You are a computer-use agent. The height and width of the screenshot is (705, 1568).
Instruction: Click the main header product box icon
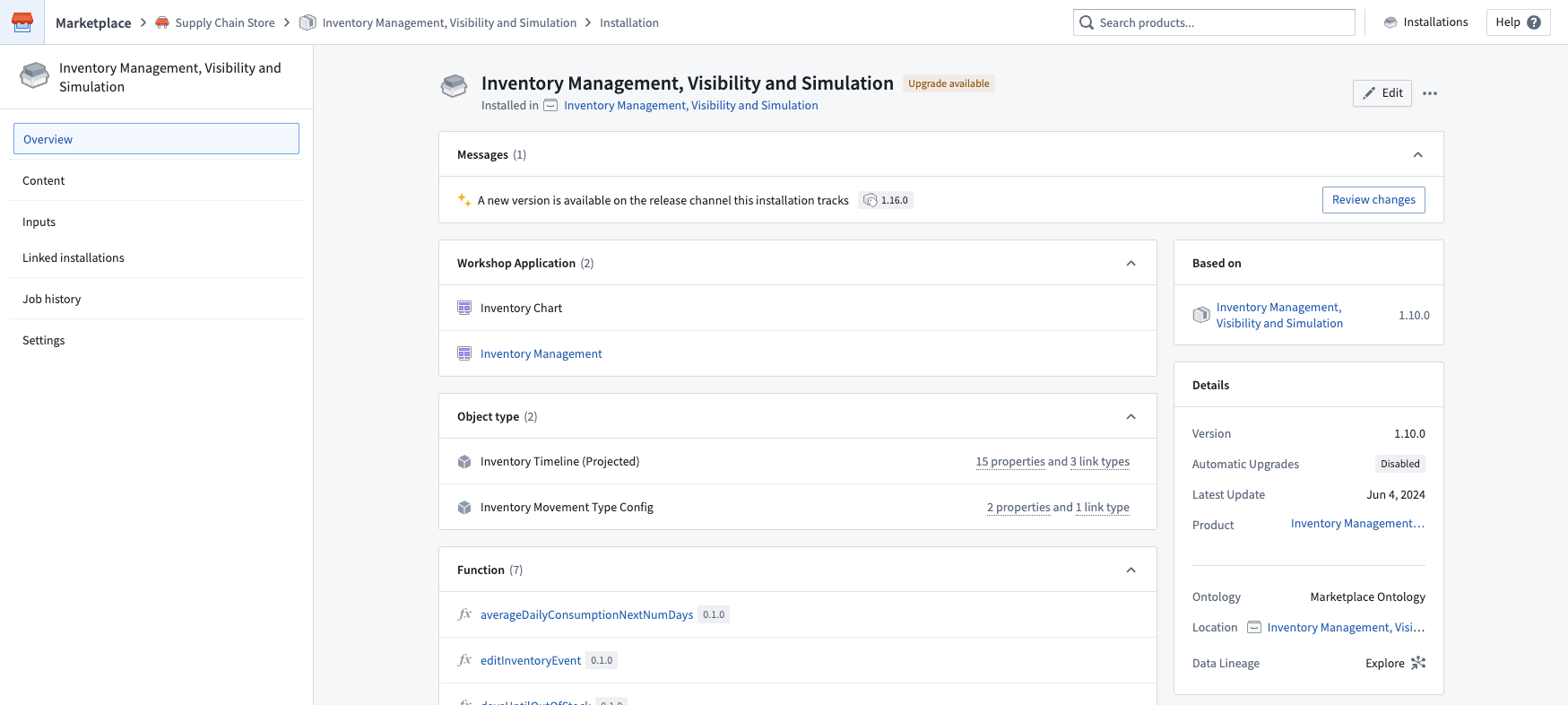pyautogui.click(x=455, y=86)
